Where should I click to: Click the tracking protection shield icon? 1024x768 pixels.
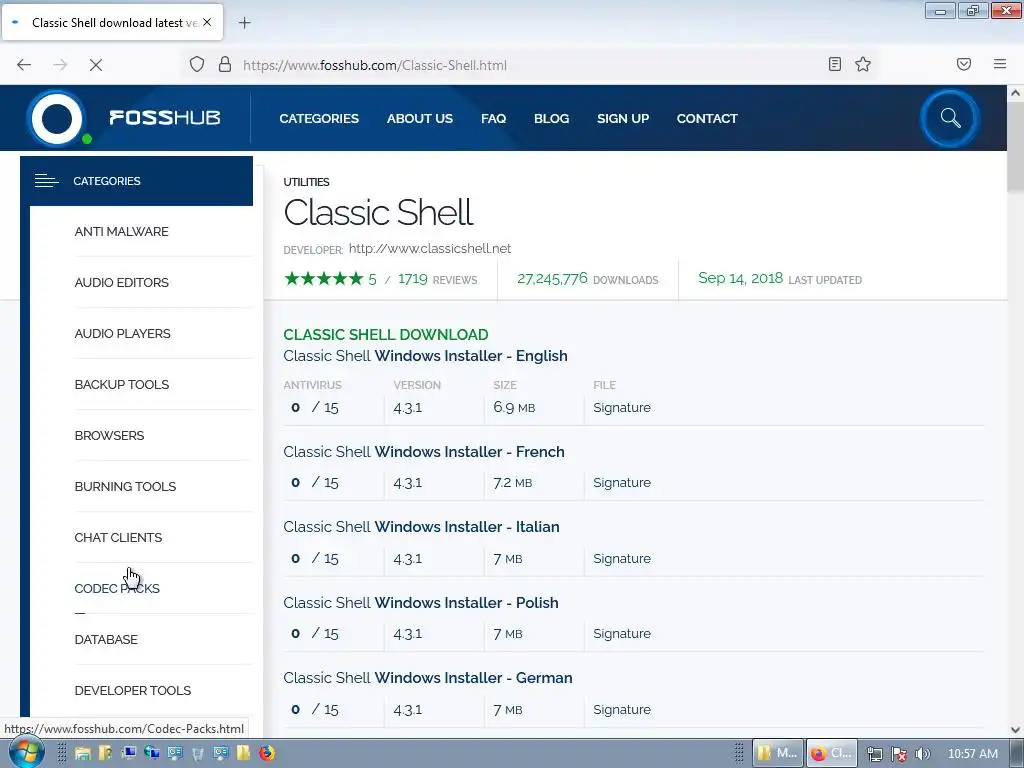tap(197, 64)
